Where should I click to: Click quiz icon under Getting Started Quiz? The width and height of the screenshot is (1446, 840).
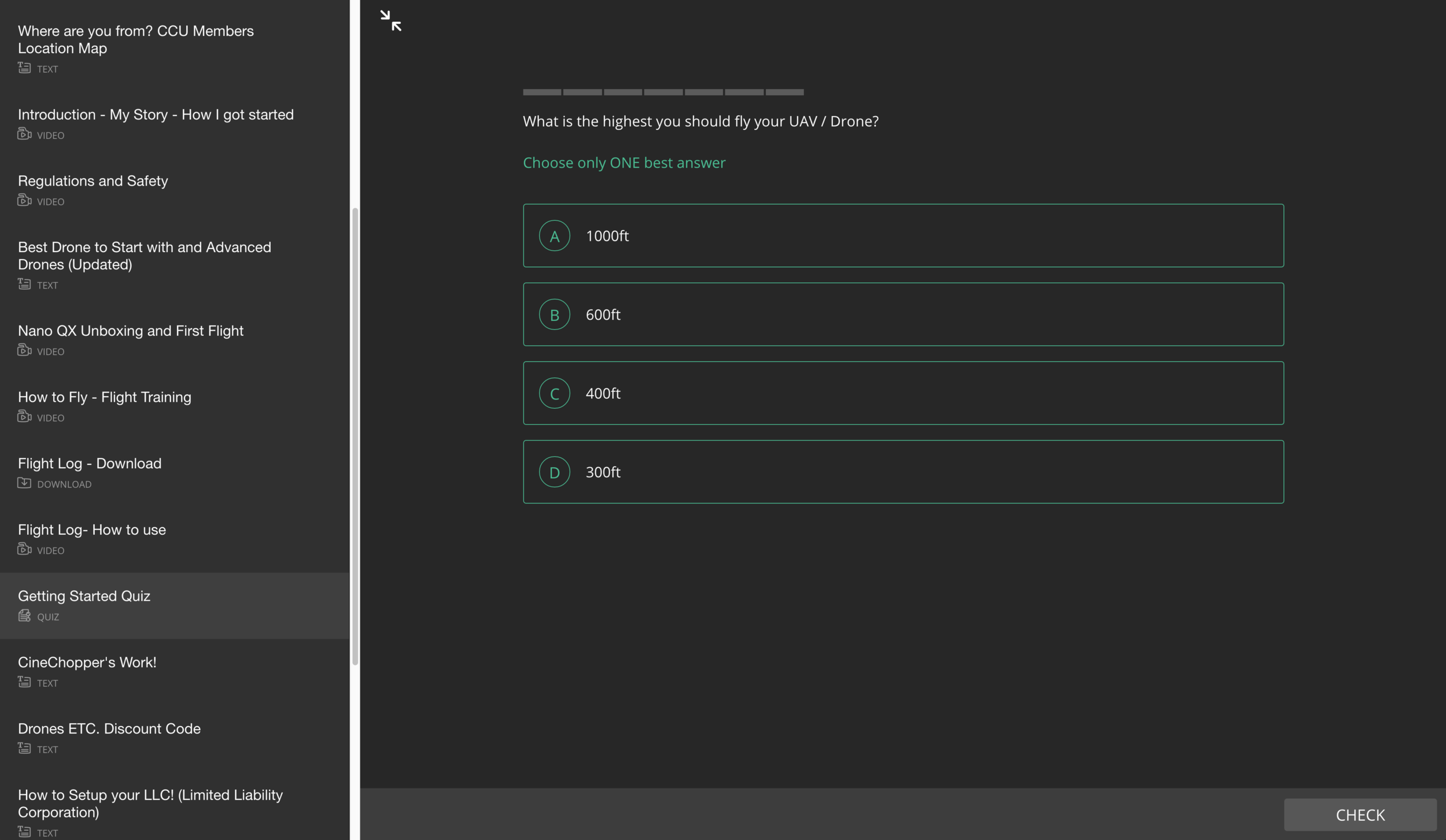[24, 615]
